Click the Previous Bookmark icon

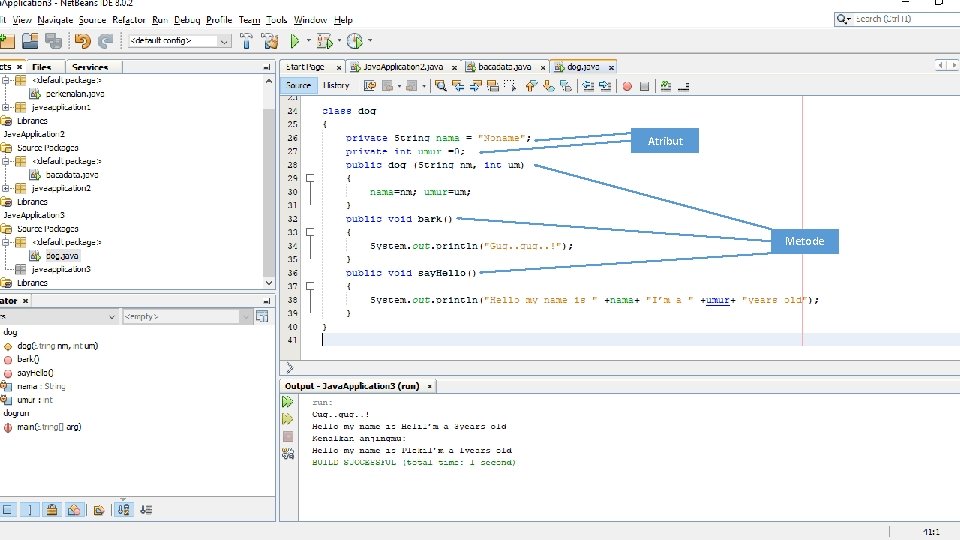[531, 86]
